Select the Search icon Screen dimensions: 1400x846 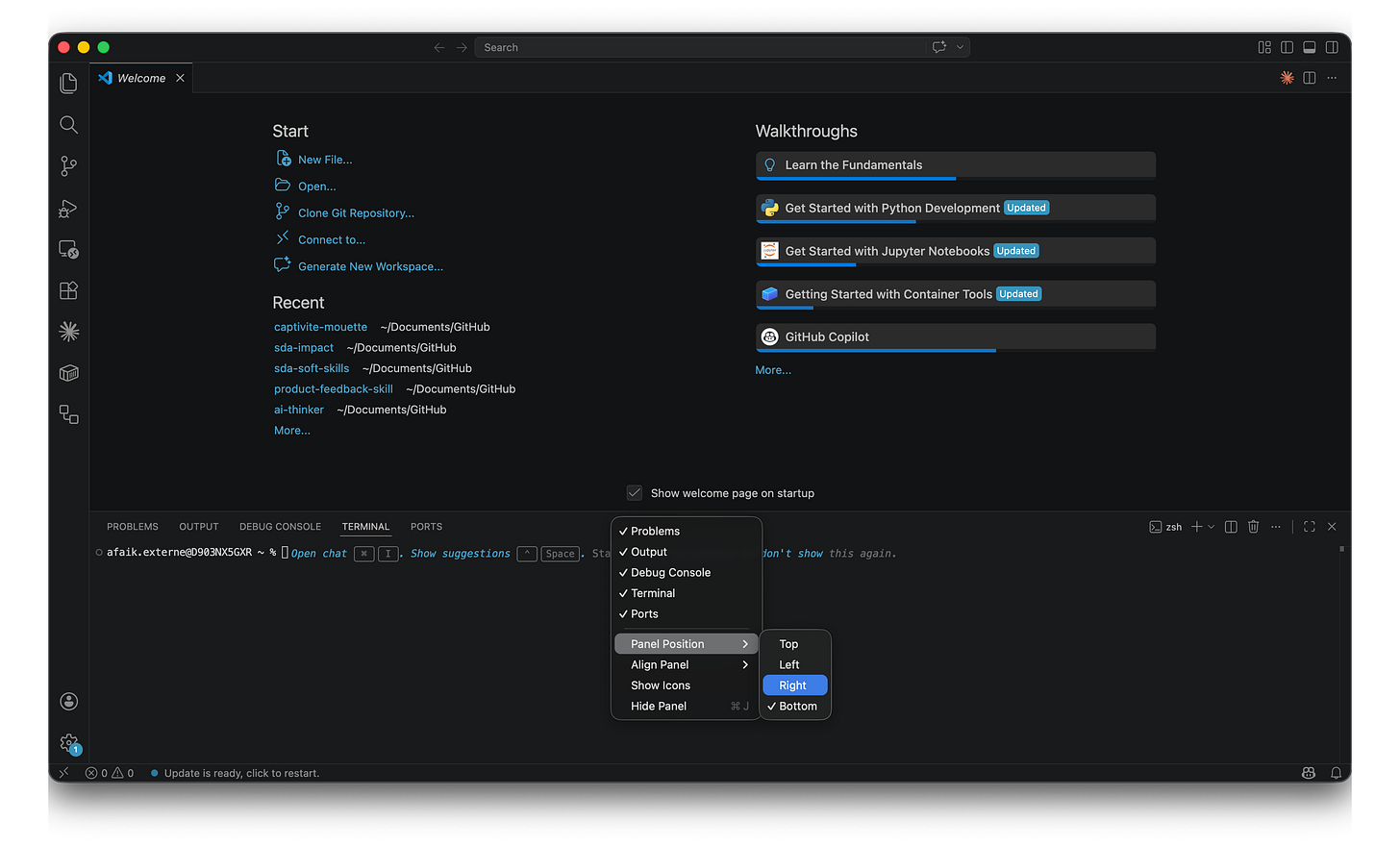68,124
